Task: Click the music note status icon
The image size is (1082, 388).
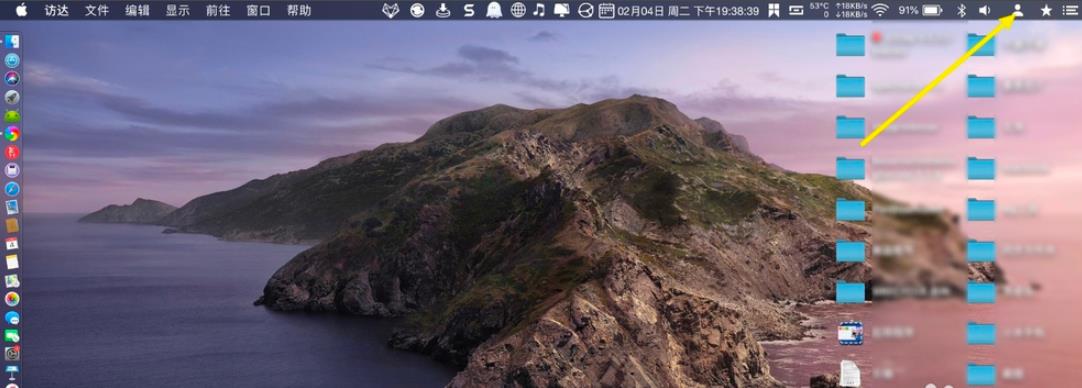Action: coord(539,10)
